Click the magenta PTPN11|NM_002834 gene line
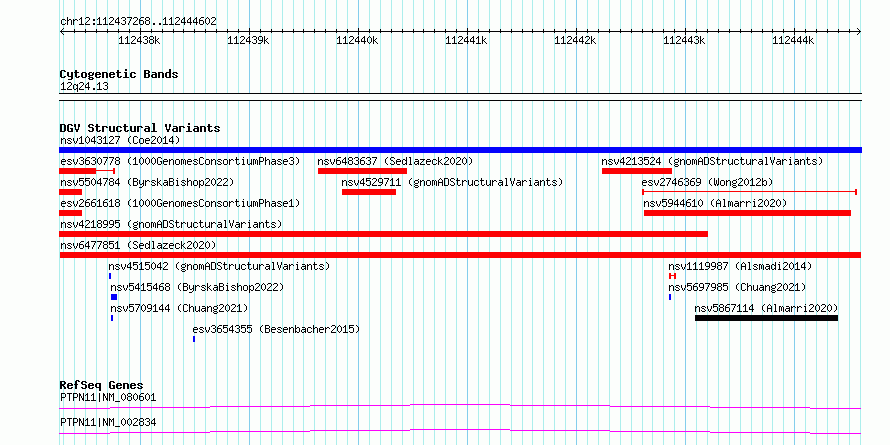The width and height of the screenshot is (890, 445). tap(460, 431)
